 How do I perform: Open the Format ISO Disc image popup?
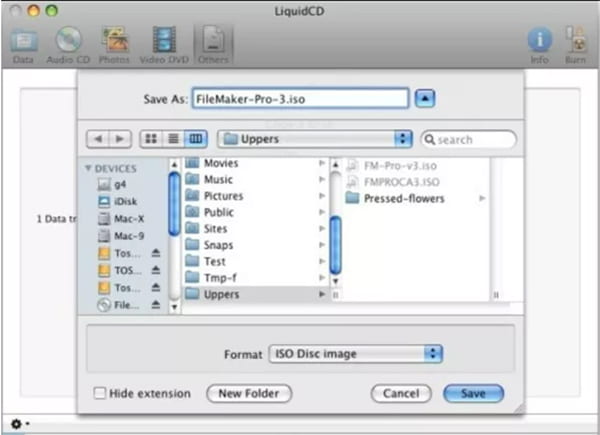tap(356, 354)
